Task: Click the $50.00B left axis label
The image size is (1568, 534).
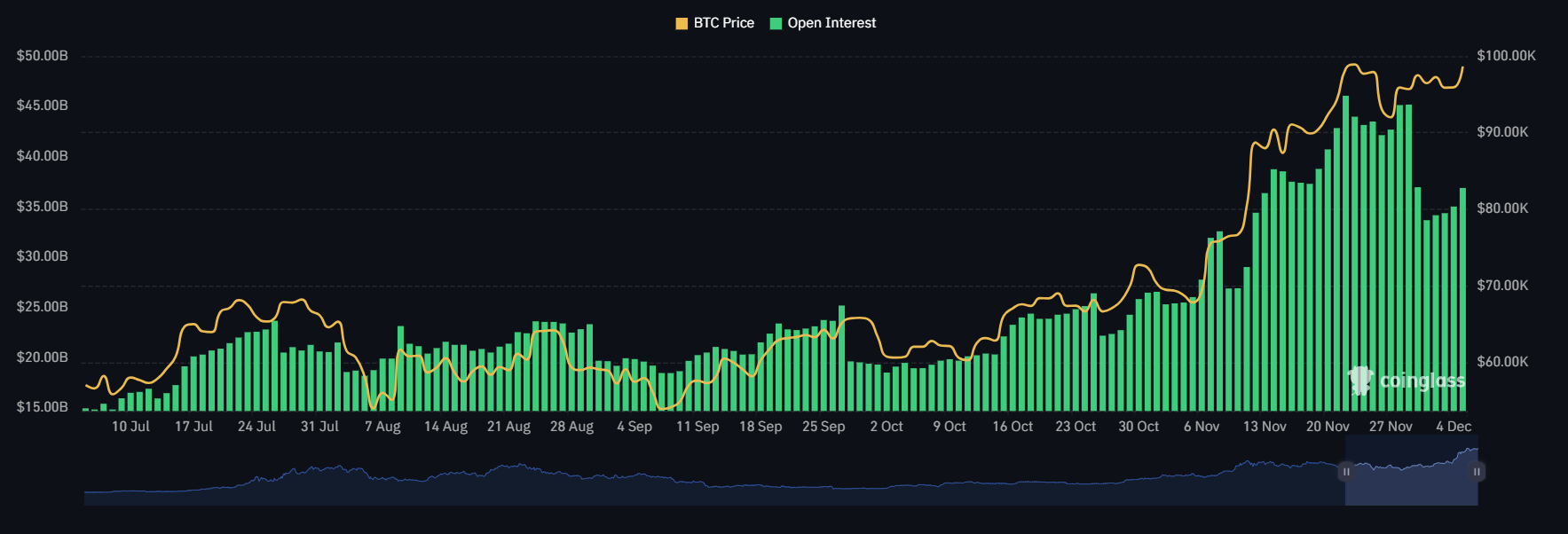Action: [42, 56]
